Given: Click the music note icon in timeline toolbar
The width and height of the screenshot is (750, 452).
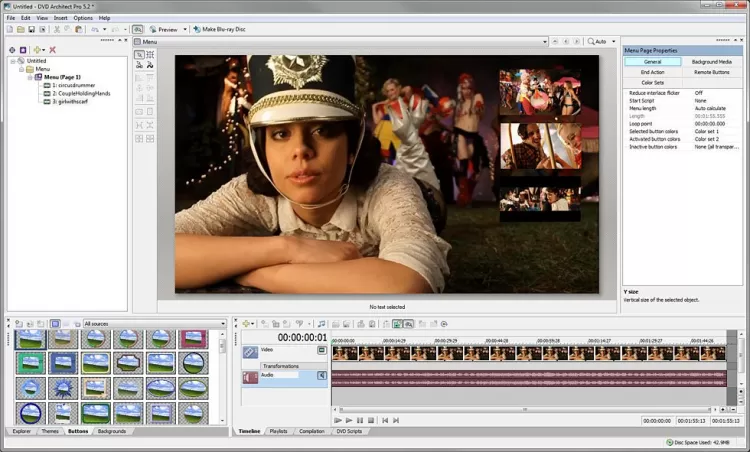Looking at the screenshot, I should click(x=321, y=324).
